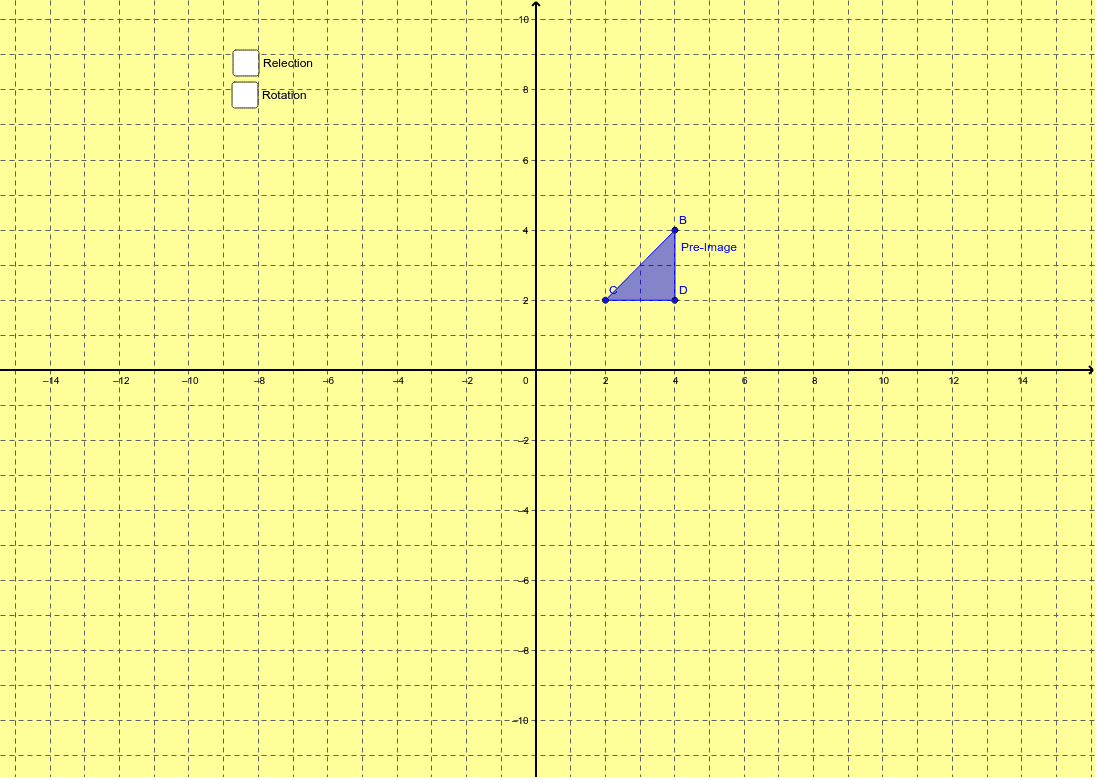Click the y-axis label −6

(524, 580)
